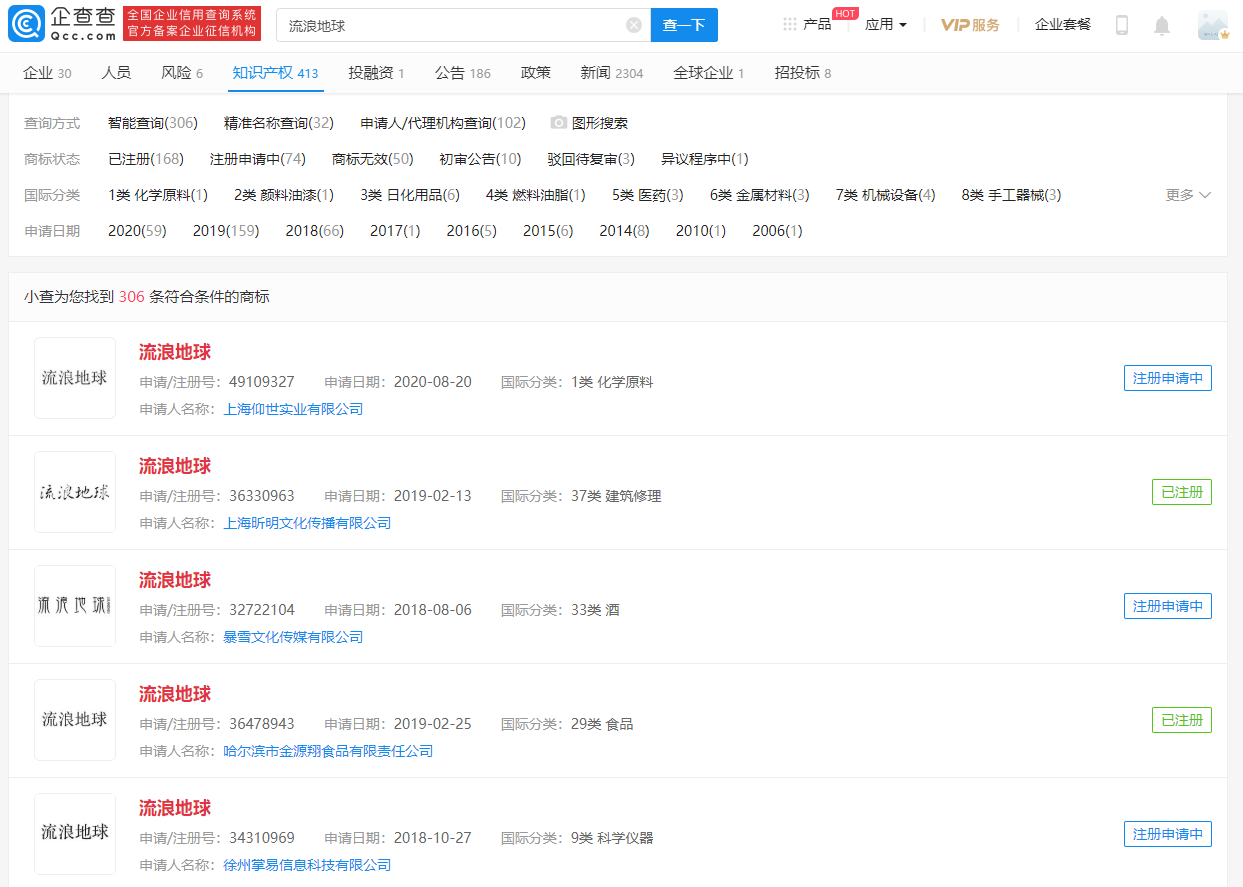Click 已注册 badge for 哈尔滨市金源翔食品
This screenshot has width=1243, height=887.
pos(1182,720)
